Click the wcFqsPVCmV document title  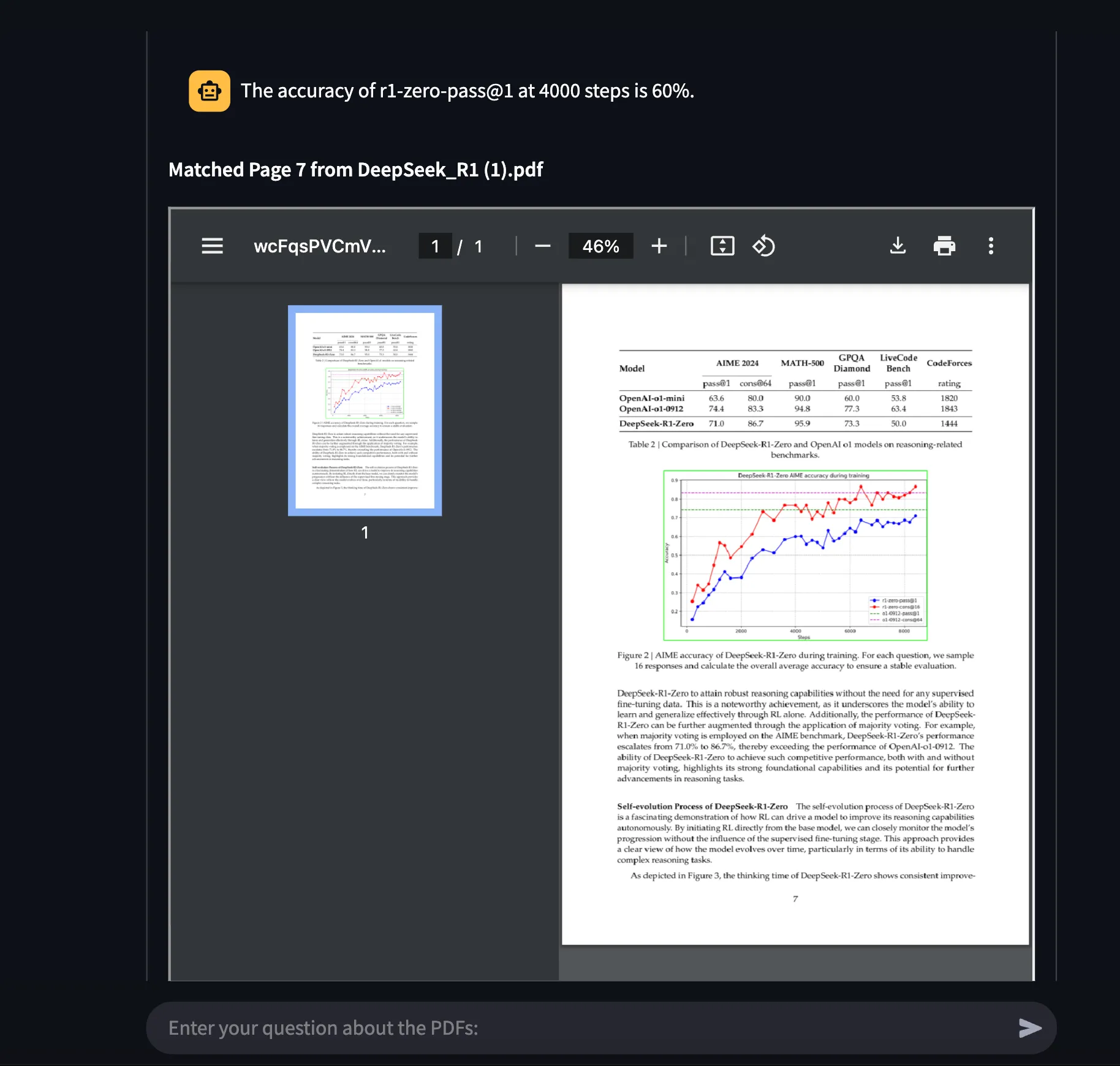[x=320, y=246]
